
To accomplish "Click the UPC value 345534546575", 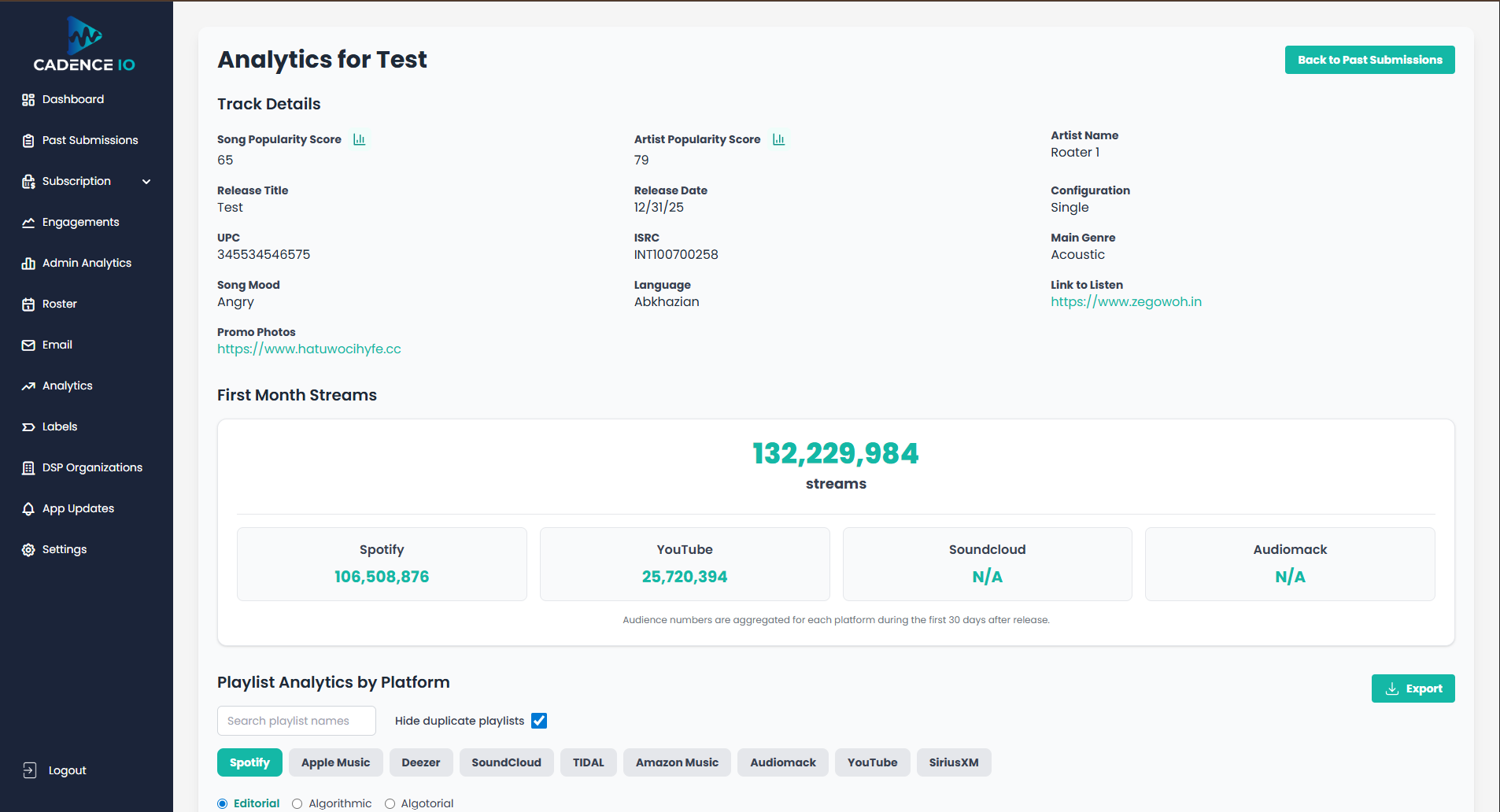I will tap(264, 255).
